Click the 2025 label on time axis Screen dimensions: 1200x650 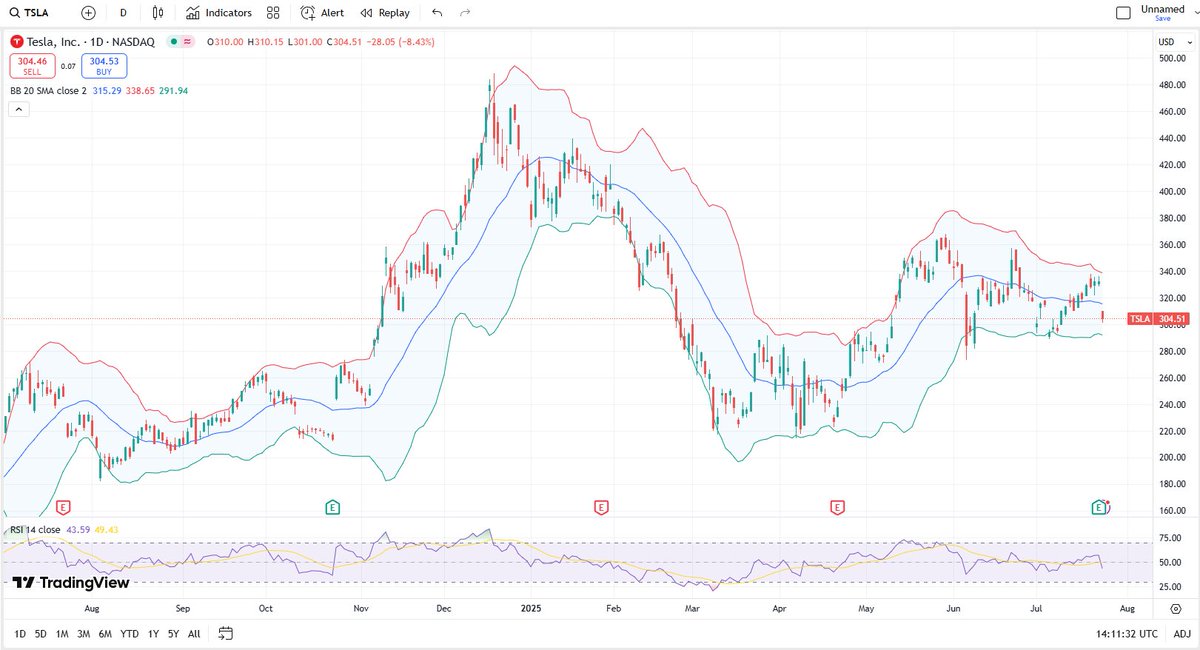click(530, 607)
